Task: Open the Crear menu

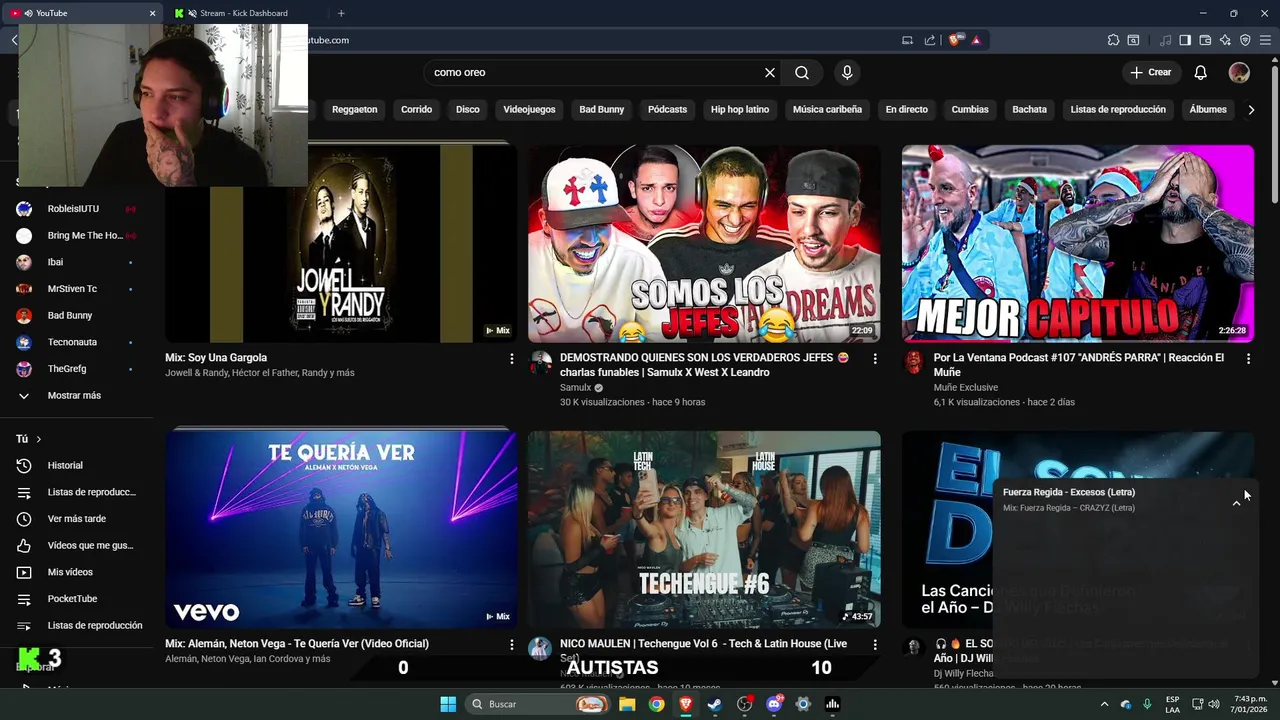Action: click(x=1151, y=72)
